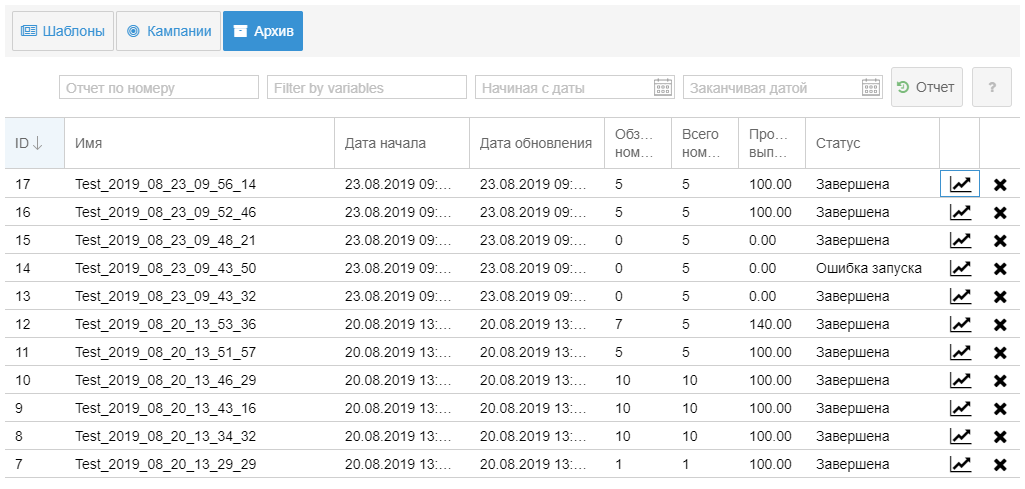Open statistics chart for Test_2019_08_23_09_56_14
Image resolution: width=1025 pixels, height=489 pixels.
pyautogui.click(x=960, y=184)
